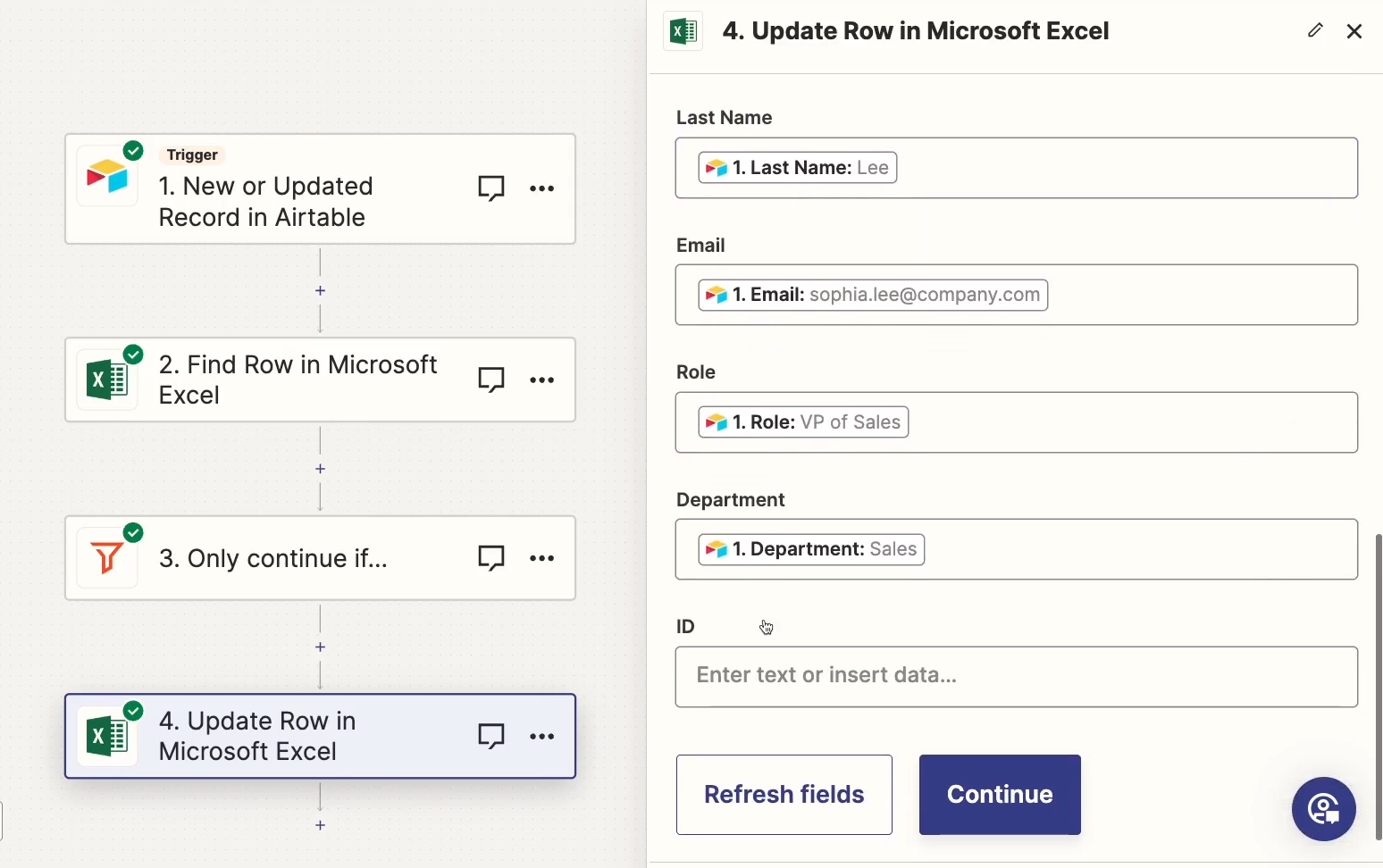Select the '4. Update Row in Microsoft Excel' step
Viewport: 1383px width, 868px height.
(320, 736)
